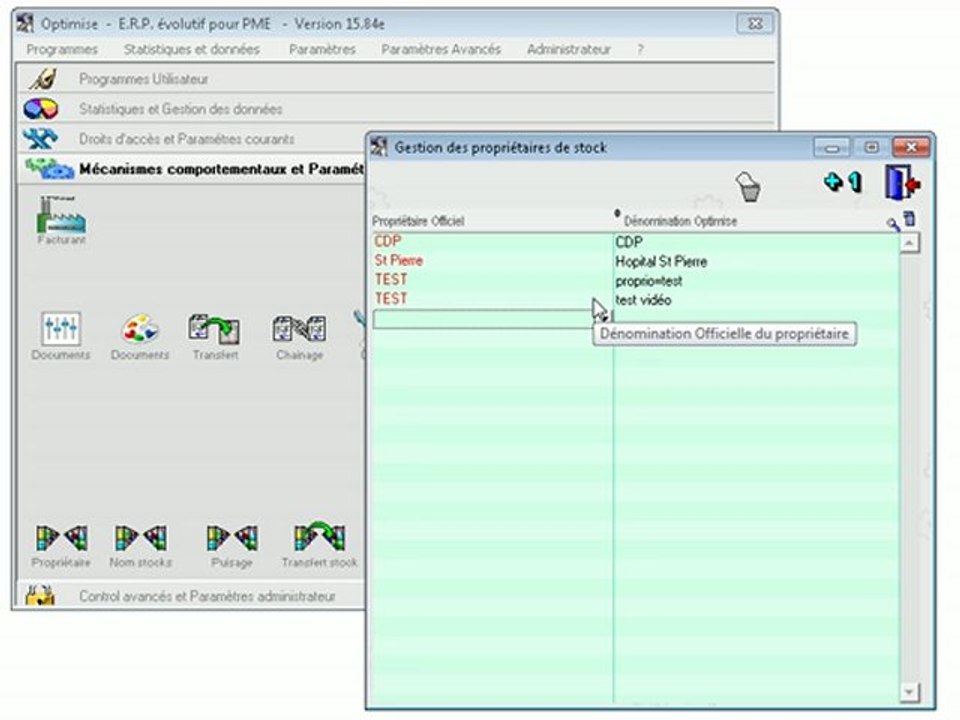Close the Optimise main window
The height and width of the screenshot is (720, 960).
pyautogui.click(x=755, y=24)
